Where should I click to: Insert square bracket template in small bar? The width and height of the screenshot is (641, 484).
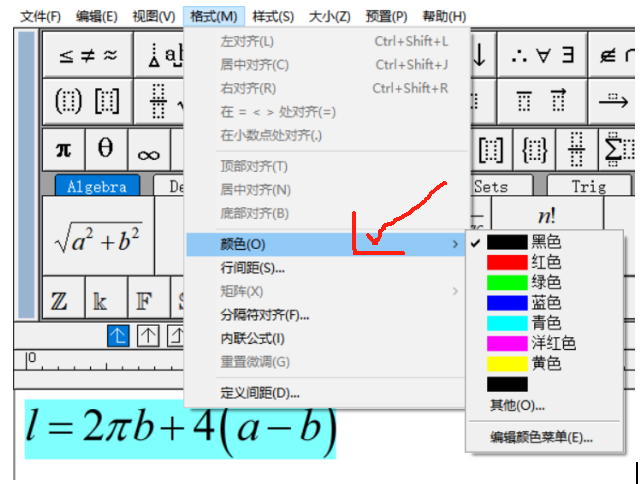[x=491, y=149]
